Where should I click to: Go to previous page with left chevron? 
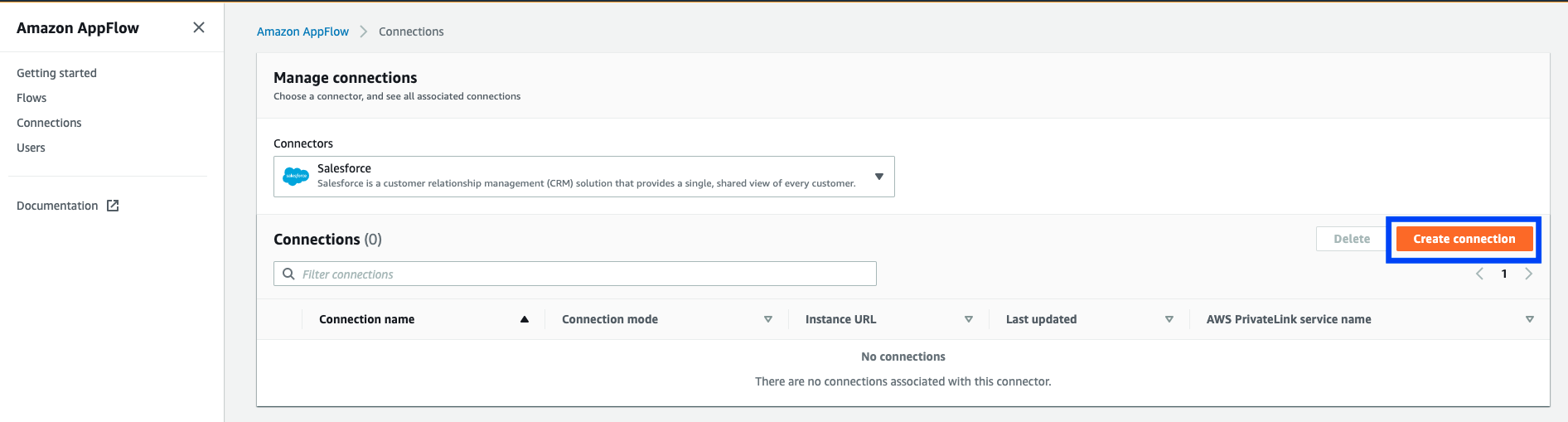[x=1479, y=274]
